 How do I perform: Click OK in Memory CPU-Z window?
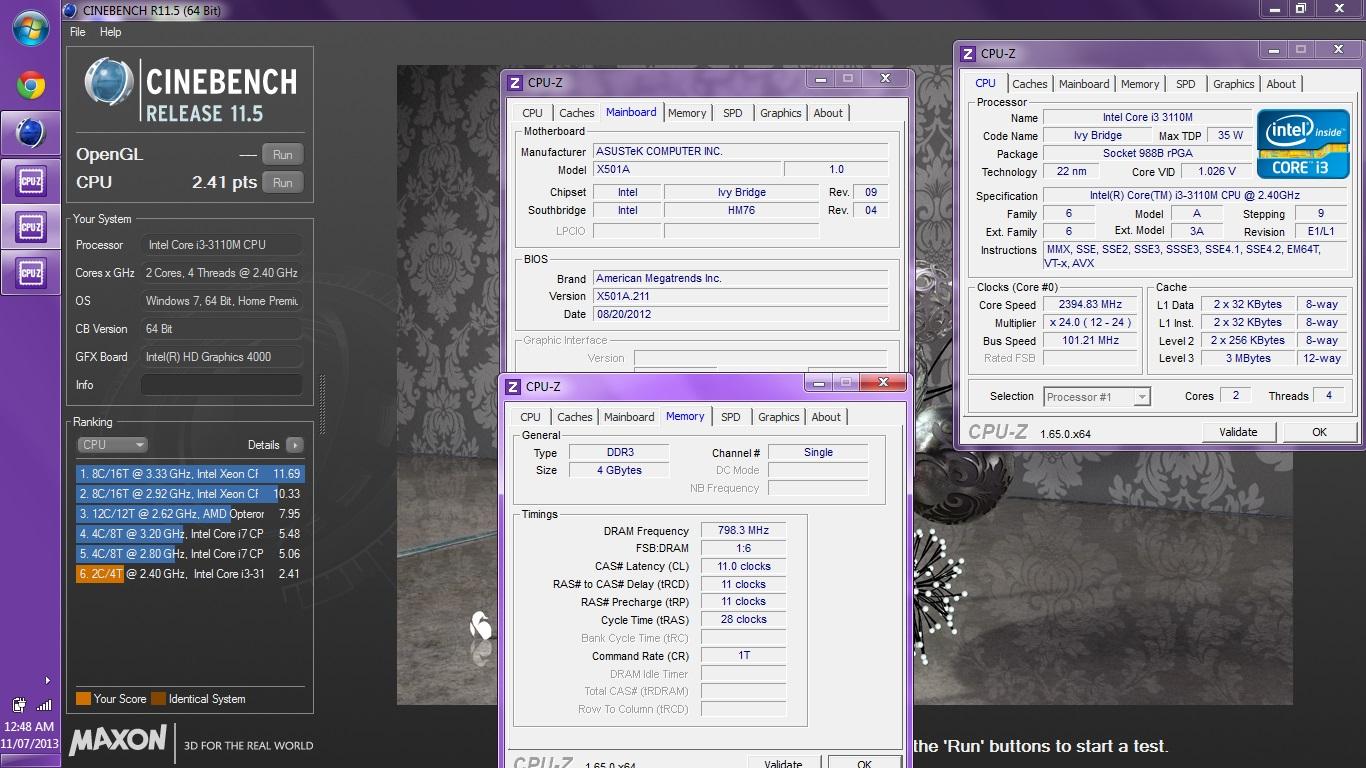point(864,763)
